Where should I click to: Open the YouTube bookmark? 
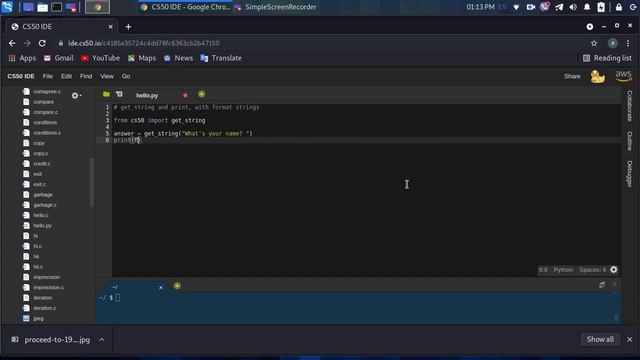coord(100,58)
